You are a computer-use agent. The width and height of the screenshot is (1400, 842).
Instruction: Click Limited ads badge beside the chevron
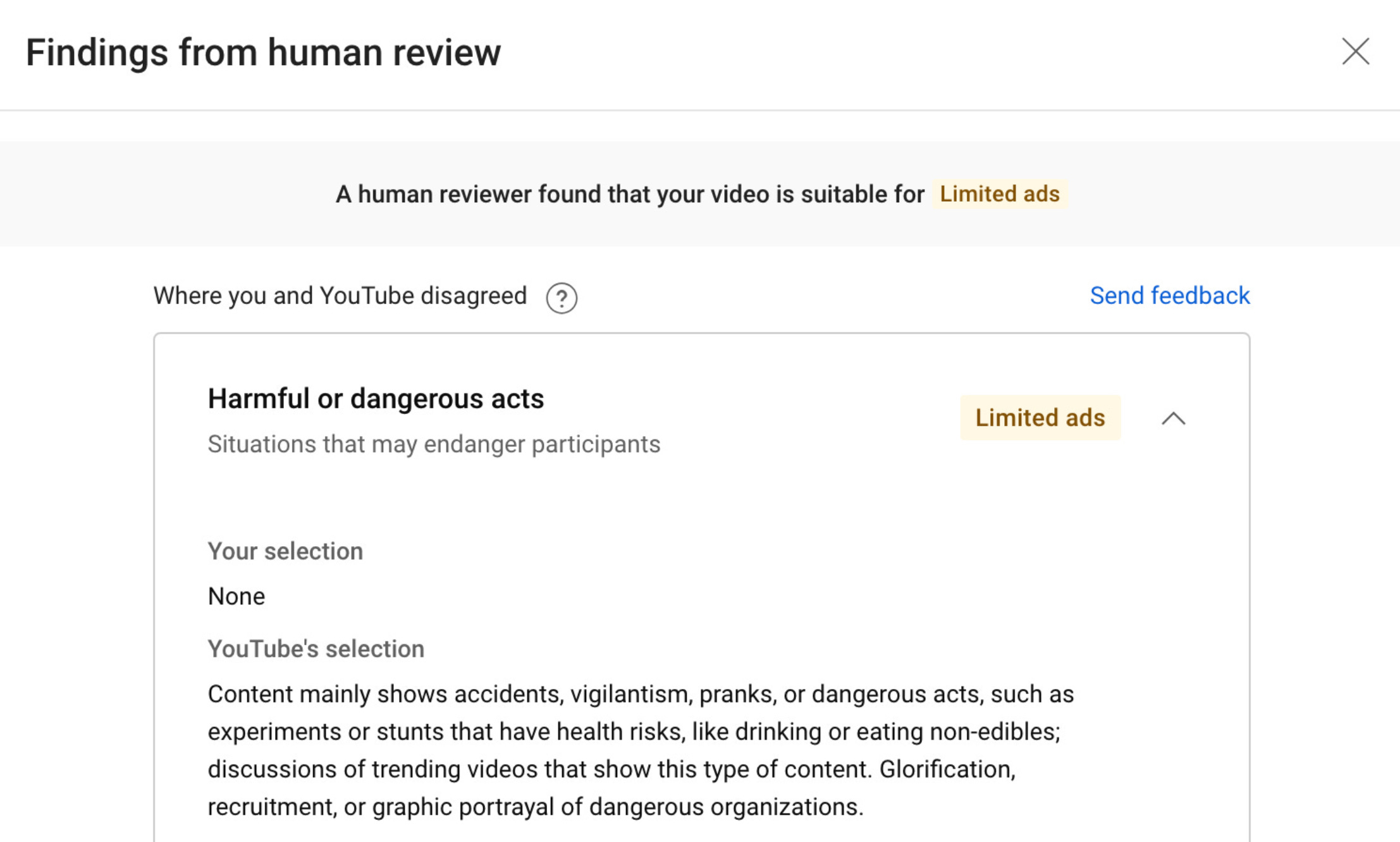tap(1040, 418)
